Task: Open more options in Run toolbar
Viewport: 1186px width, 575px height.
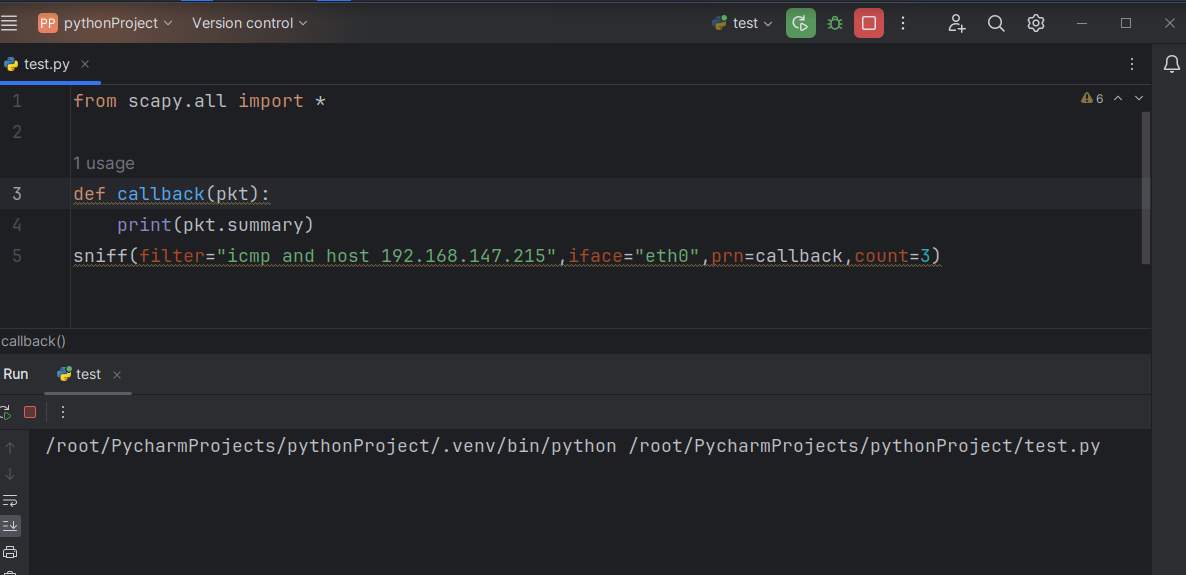Action: (63, 412)
